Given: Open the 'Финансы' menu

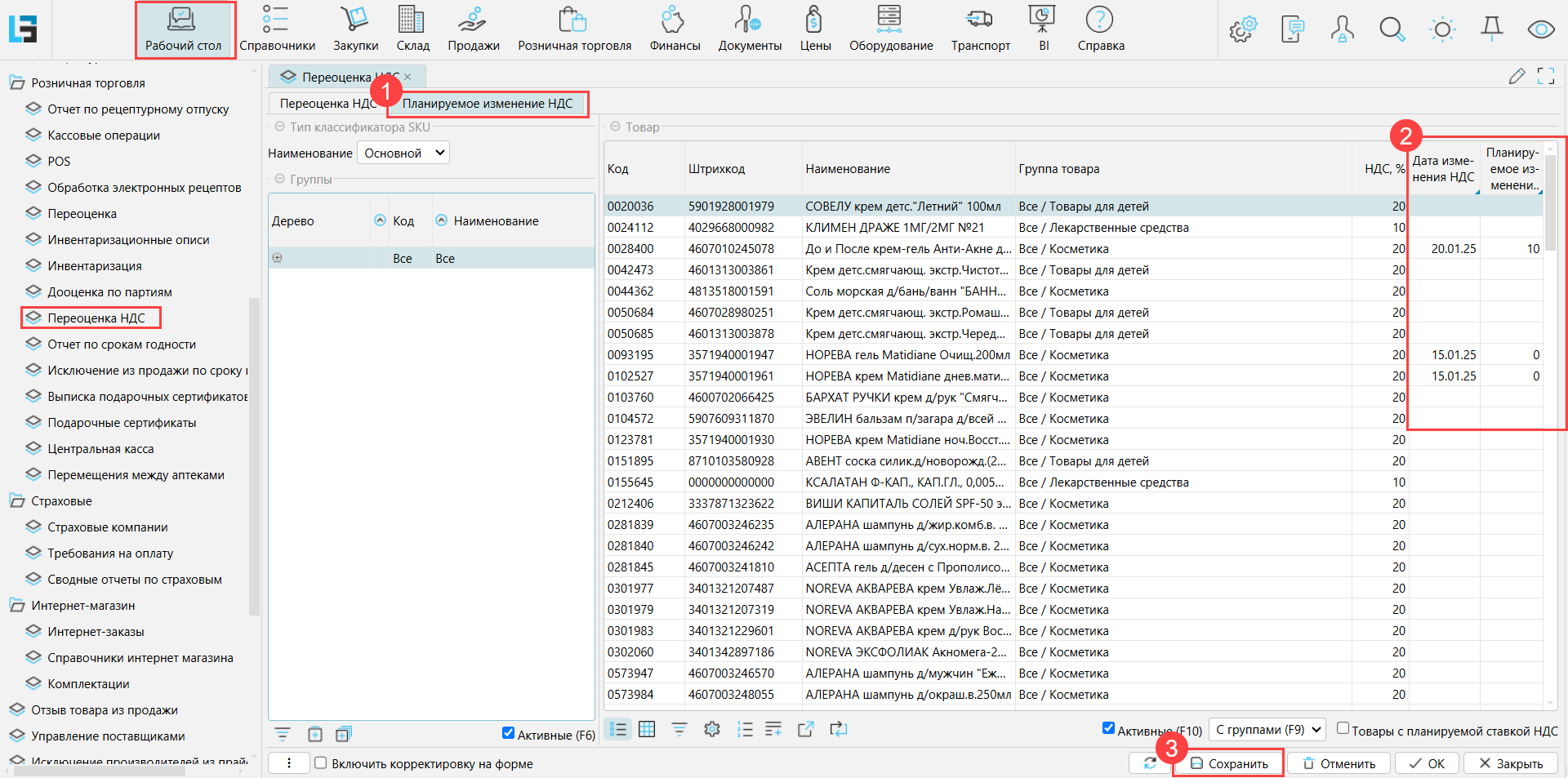Looking at the screenshot, I should pos(675,30).
